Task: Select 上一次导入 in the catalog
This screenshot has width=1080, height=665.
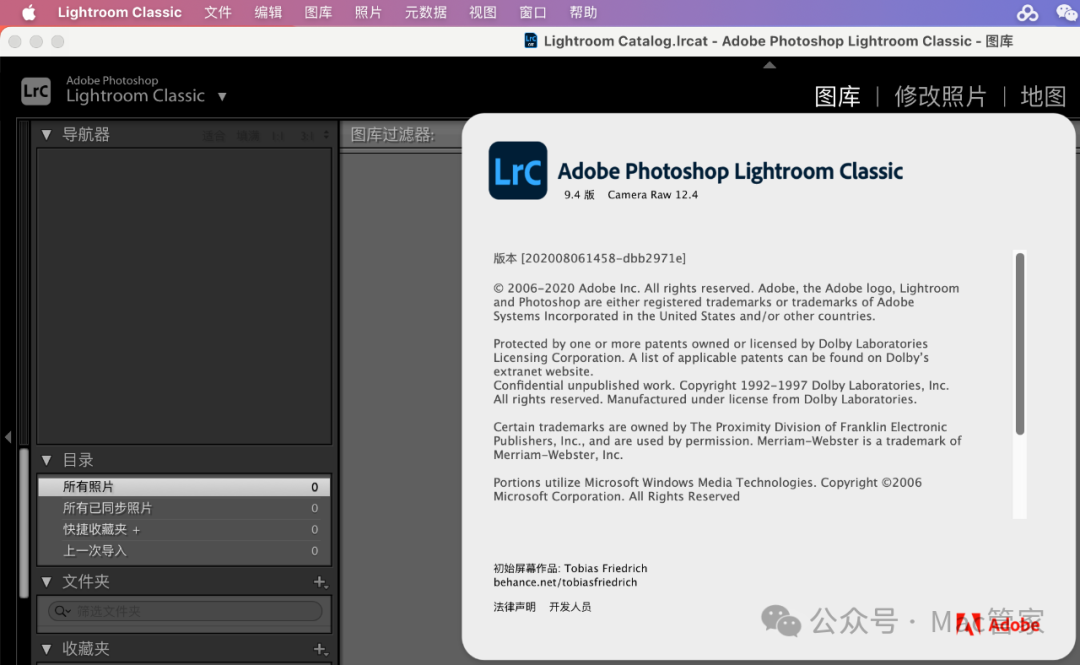Action: (x=184, y=551)
